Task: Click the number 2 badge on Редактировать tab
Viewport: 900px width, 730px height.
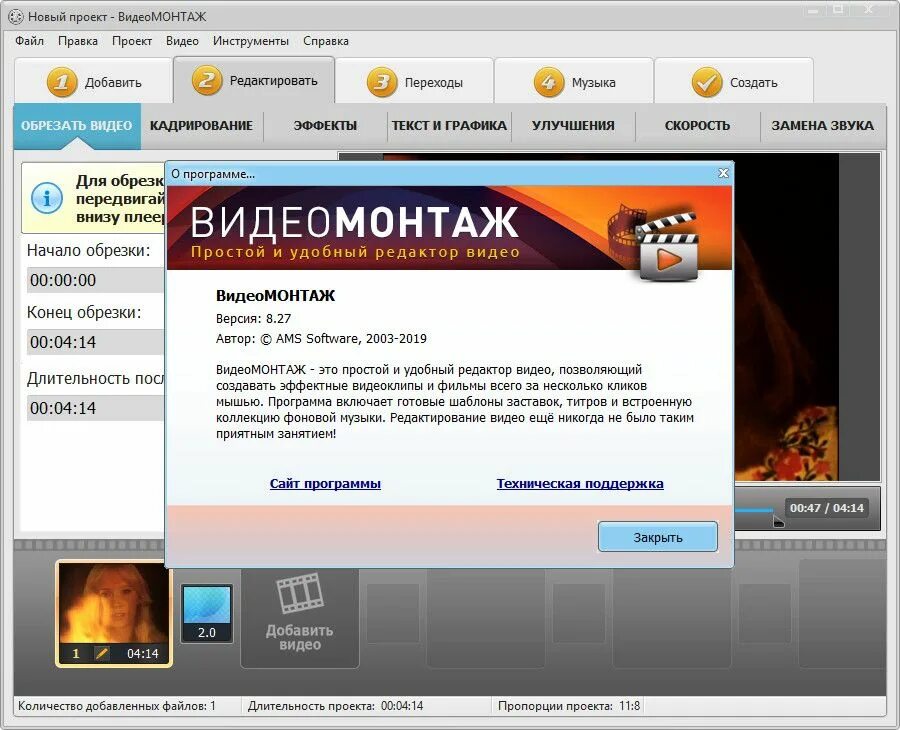Action: [207, 80]
